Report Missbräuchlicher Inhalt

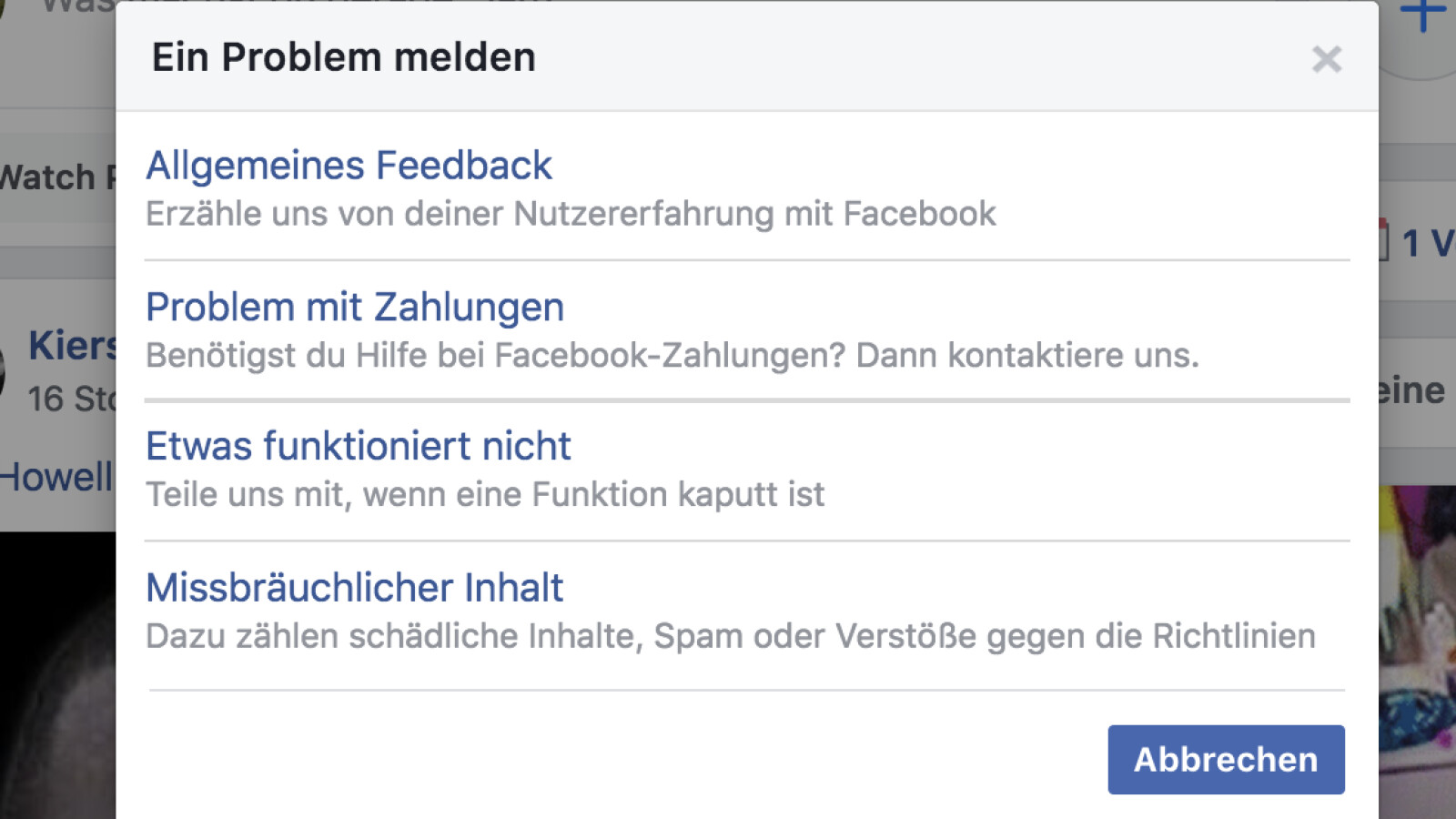coord(355,588)
